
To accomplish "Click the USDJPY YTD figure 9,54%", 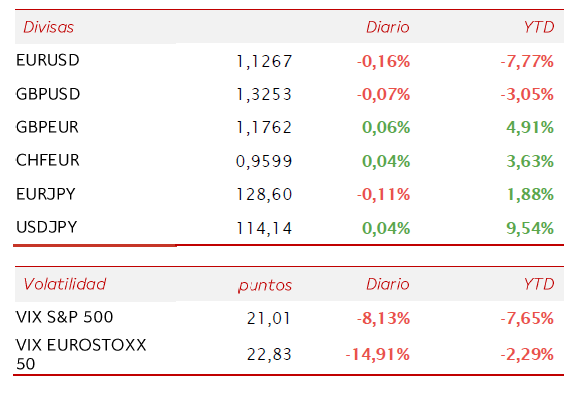I will point(530,228).
